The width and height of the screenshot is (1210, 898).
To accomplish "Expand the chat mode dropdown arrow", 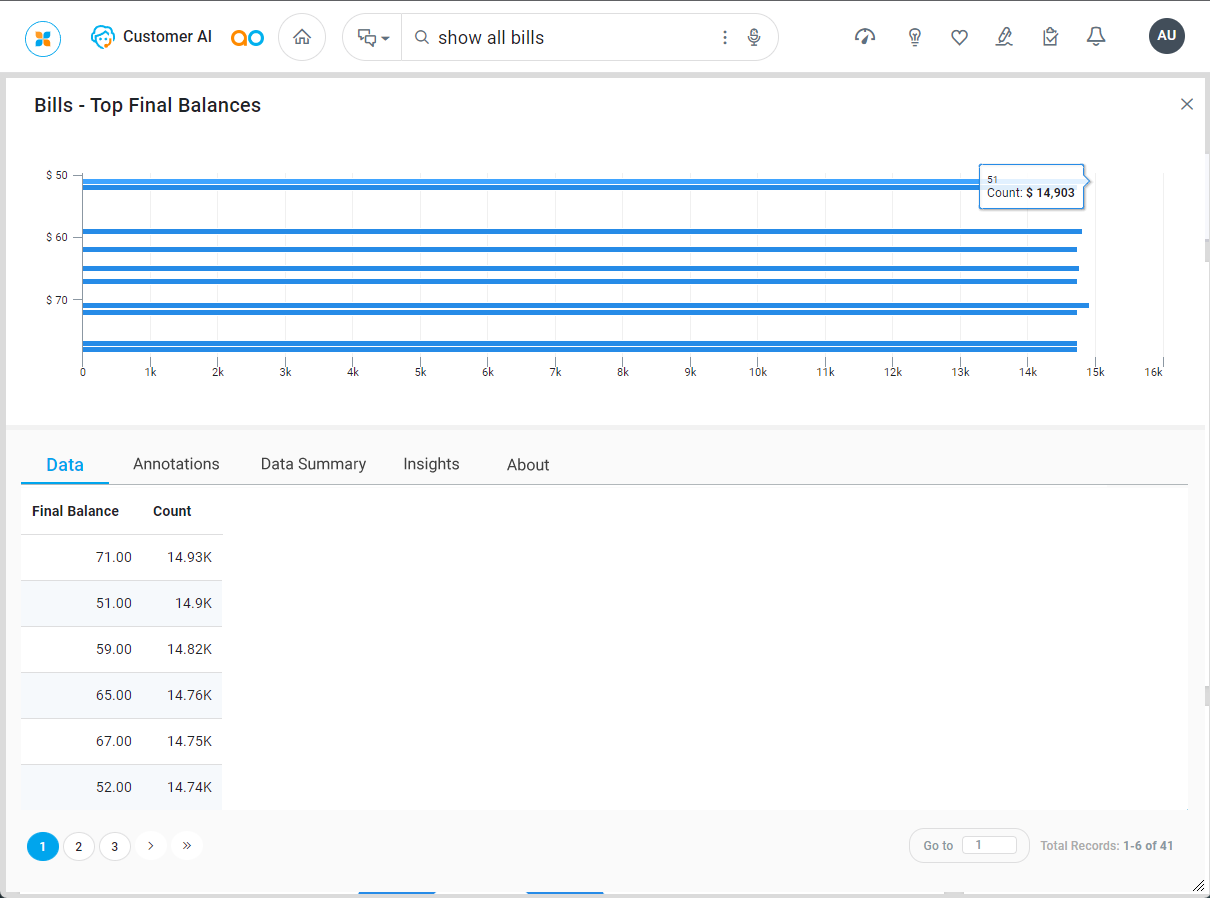I will 385,39.
